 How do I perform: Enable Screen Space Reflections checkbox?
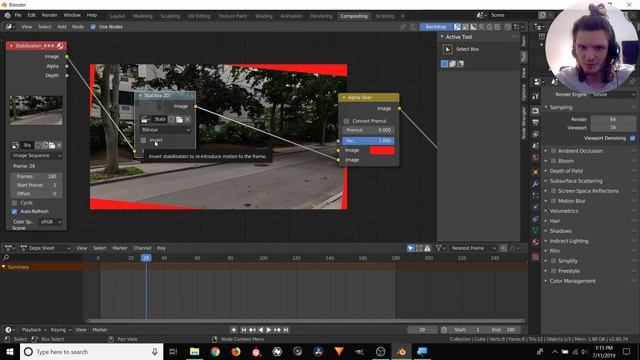tap(553, 191)
